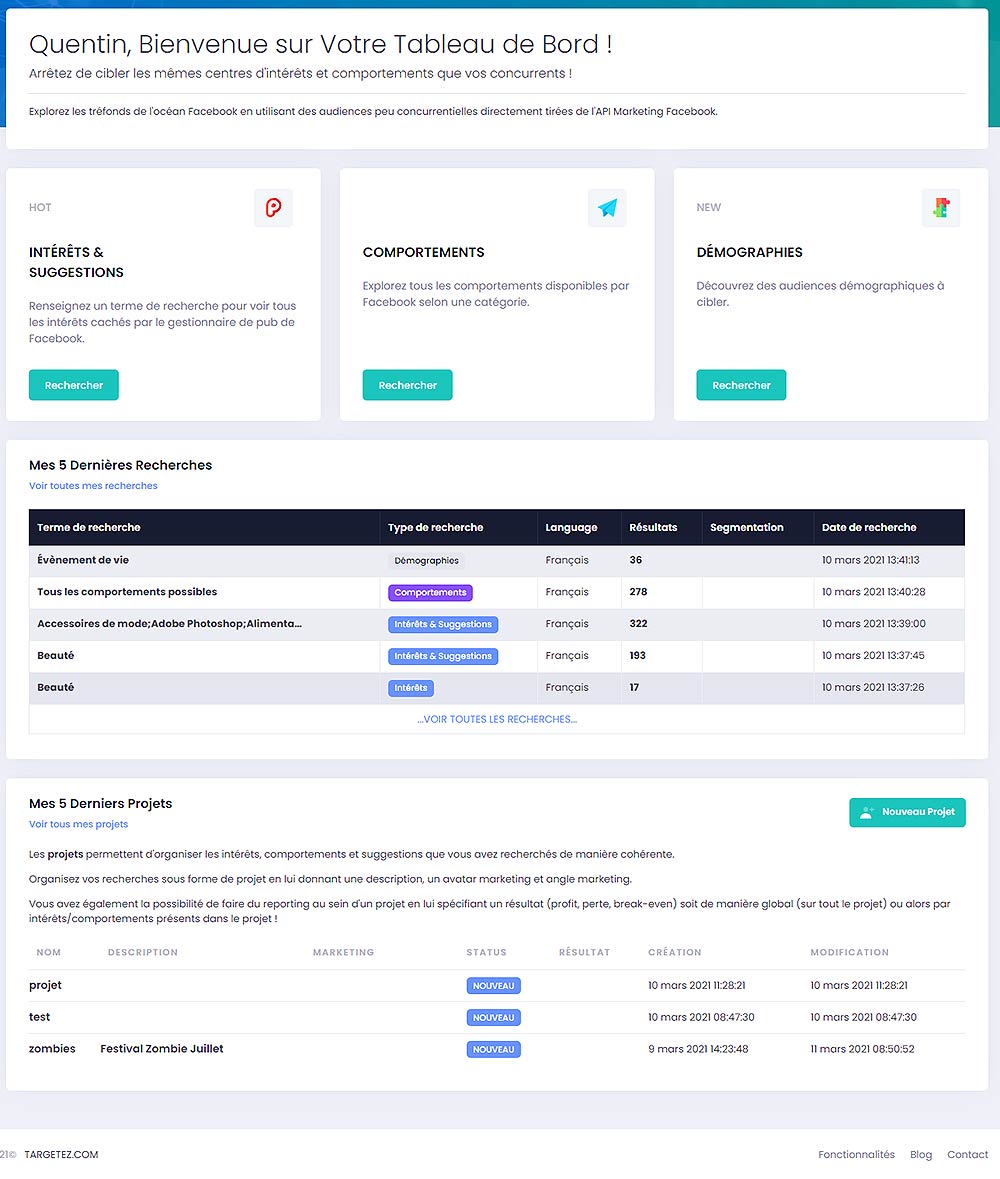The image size is (1000, 1179).
Task: Click the RÉSULTAT column header
Action: point(584,953)
